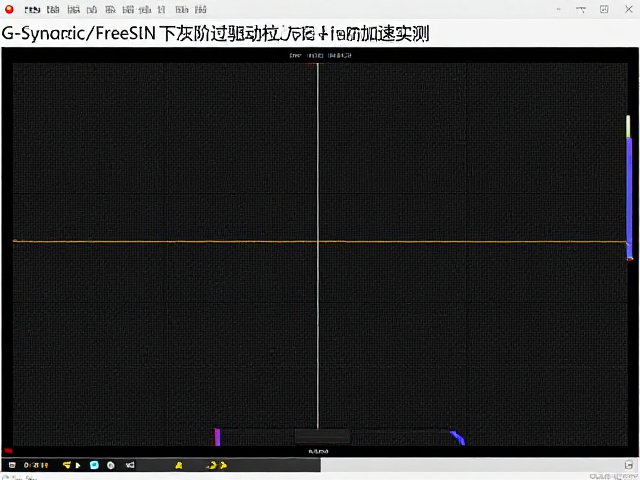Click the magenta bar at bottom of graph

point(217,437)
